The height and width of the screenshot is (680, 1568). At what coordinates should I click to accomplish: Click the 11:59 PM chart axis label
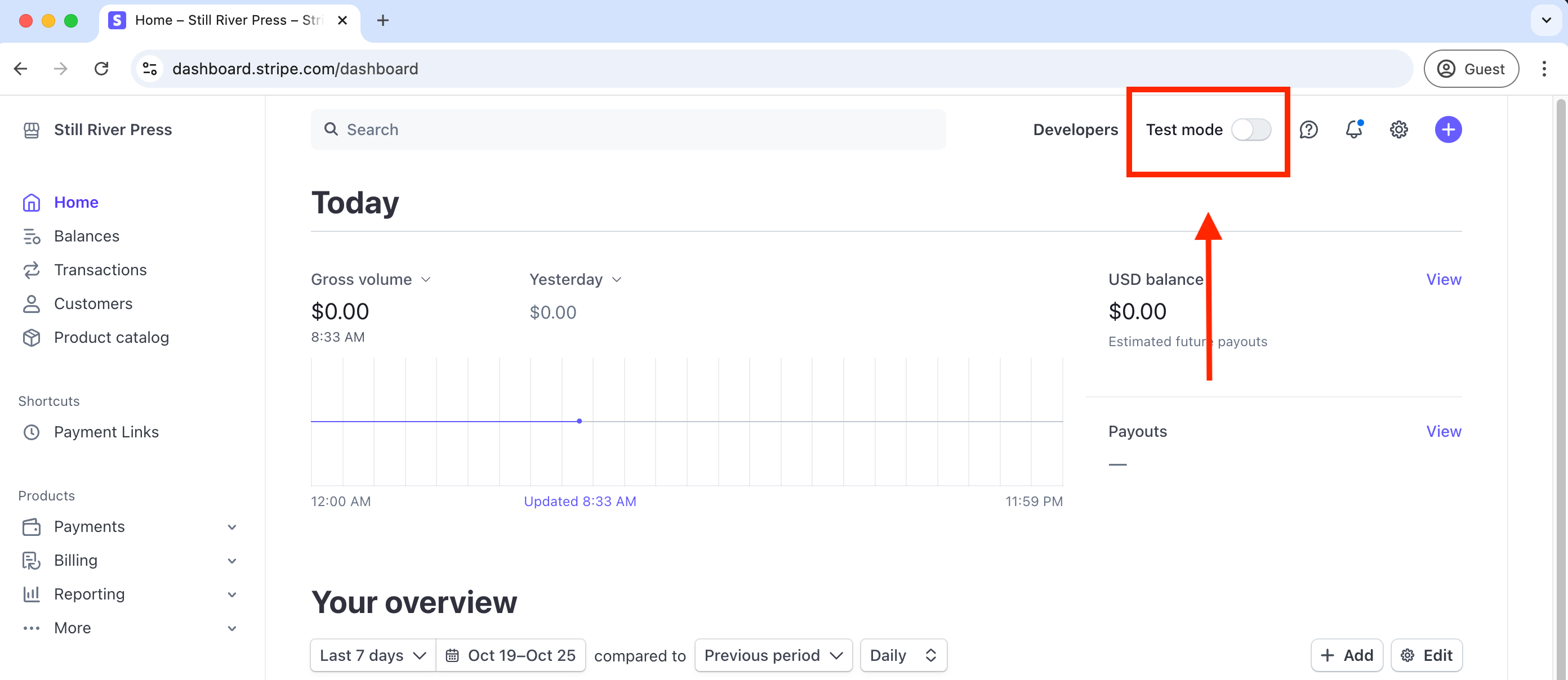(x=1034, y=501)
